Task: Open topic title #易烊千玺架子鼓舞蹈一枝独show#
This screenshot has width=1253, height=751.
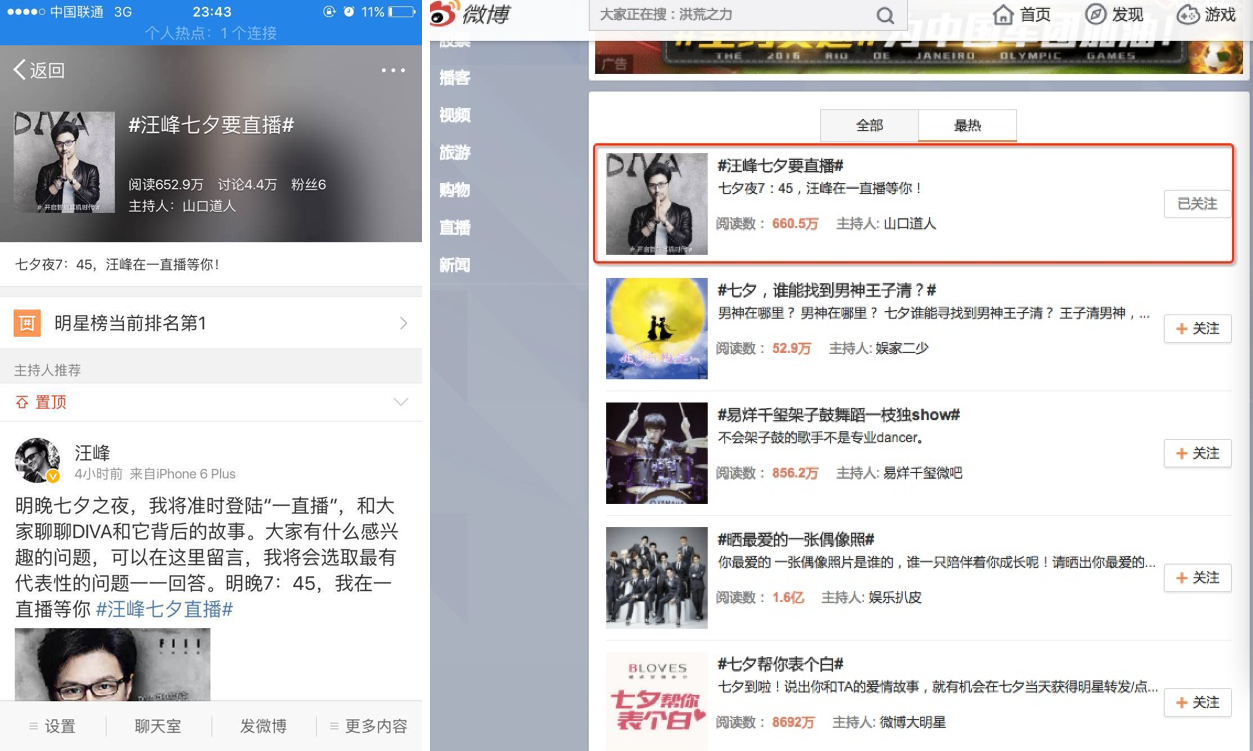Action: (x=839, y=415)
